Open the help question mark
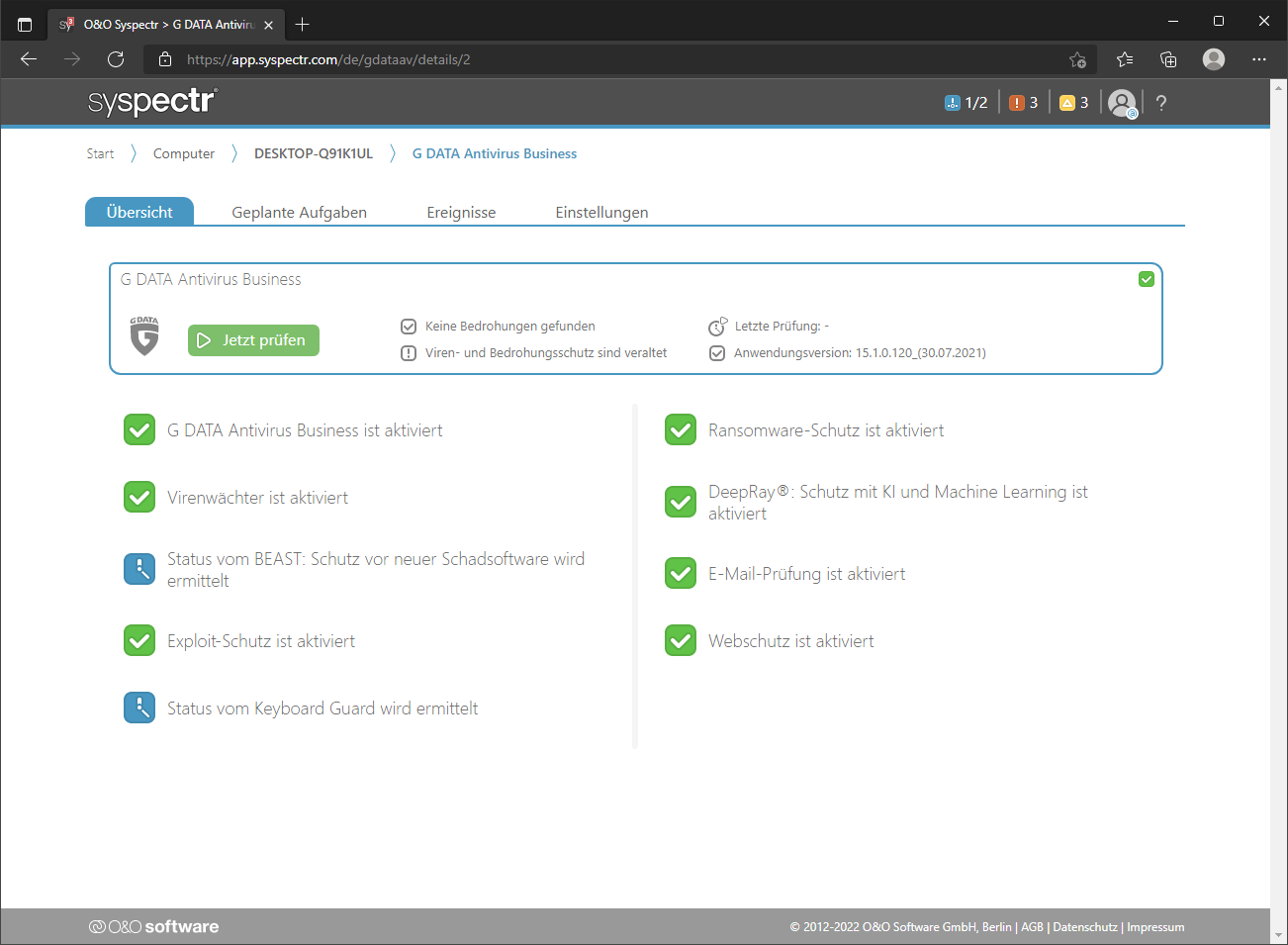 (1161, 103)
